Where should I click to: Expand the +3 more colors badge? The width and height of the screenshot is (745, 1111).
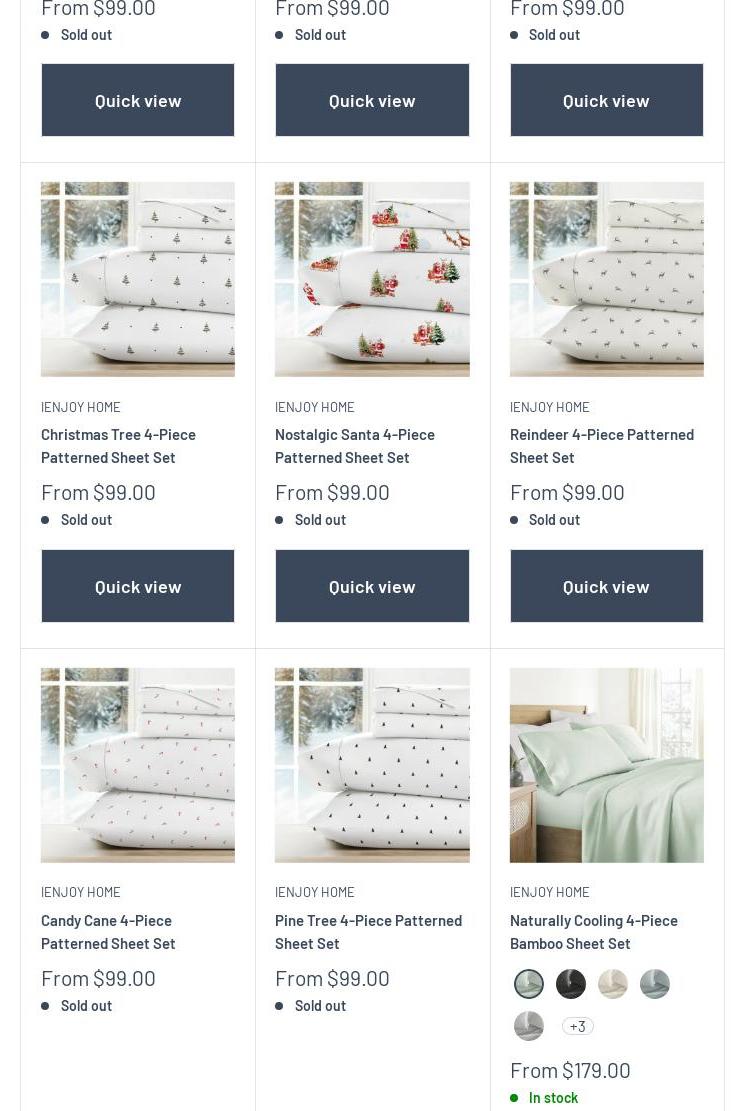click(578, 1026)
